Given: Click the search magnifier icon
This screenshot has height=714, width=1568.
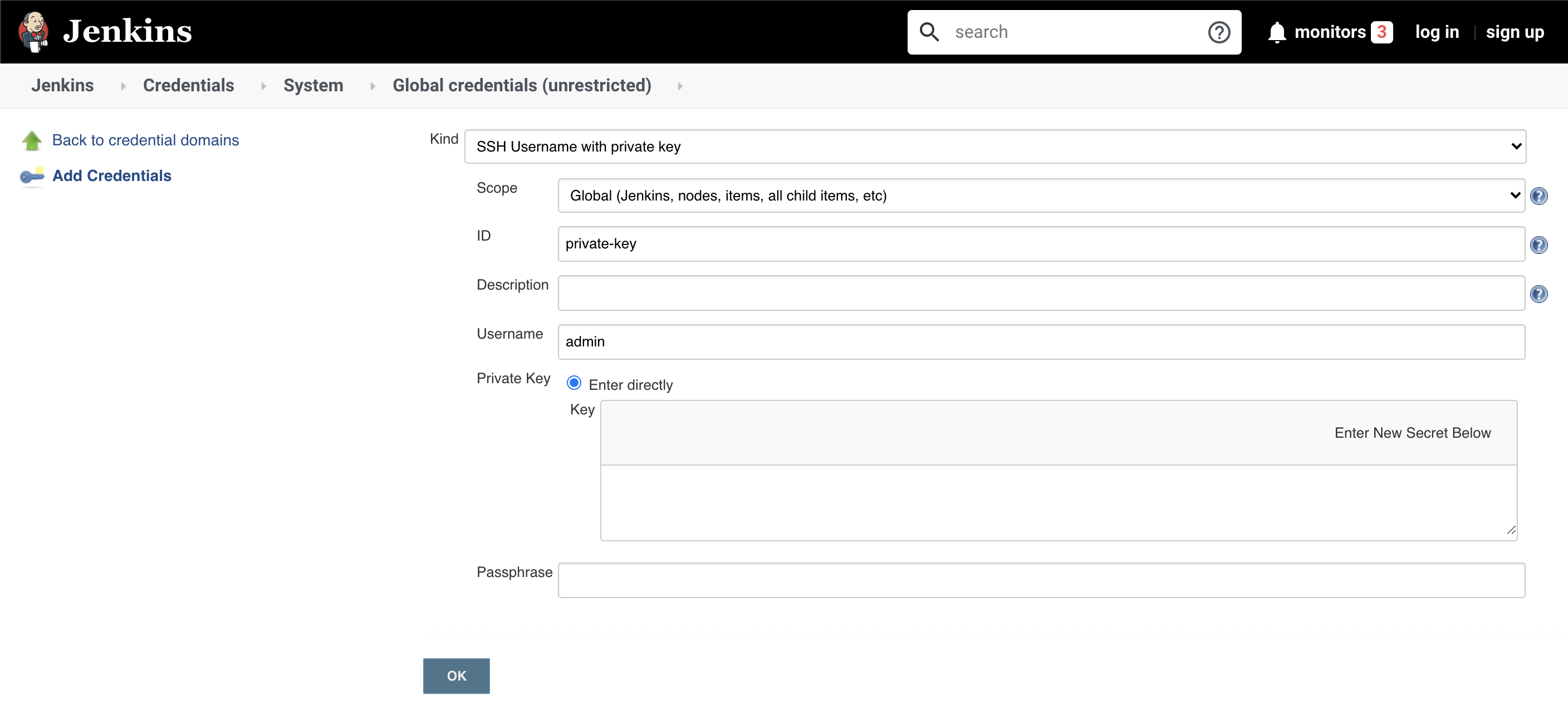Looking at the screenshot, I should click(930, 32).
